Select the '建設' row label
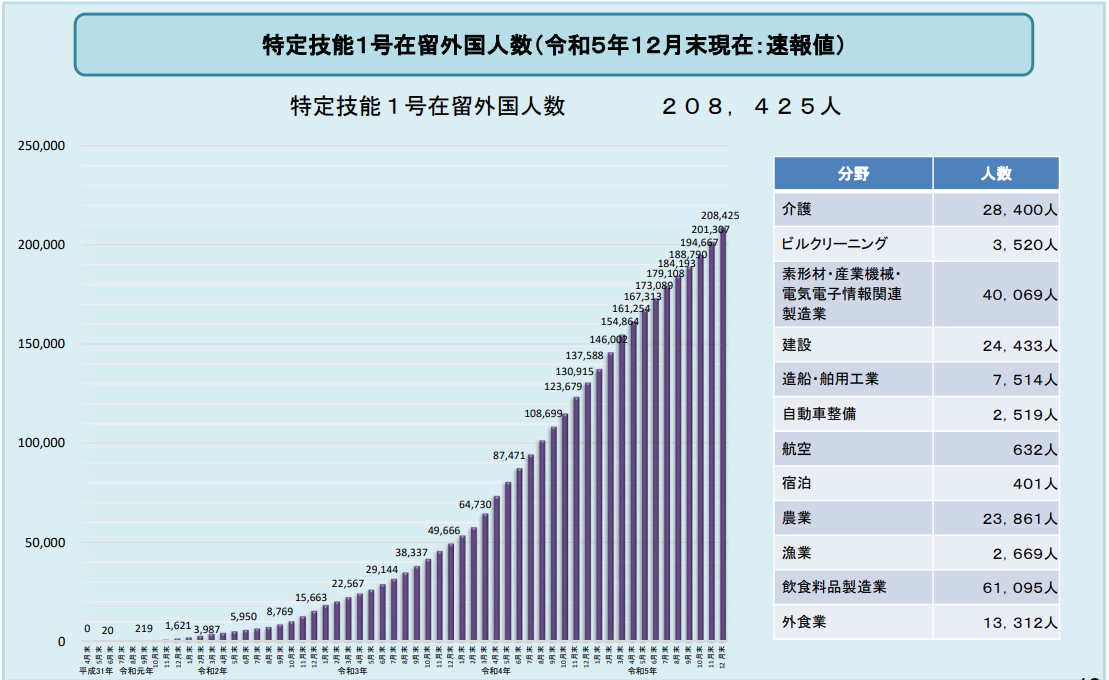Viewport: 1109px width, 680px height. tap(796, 345)
